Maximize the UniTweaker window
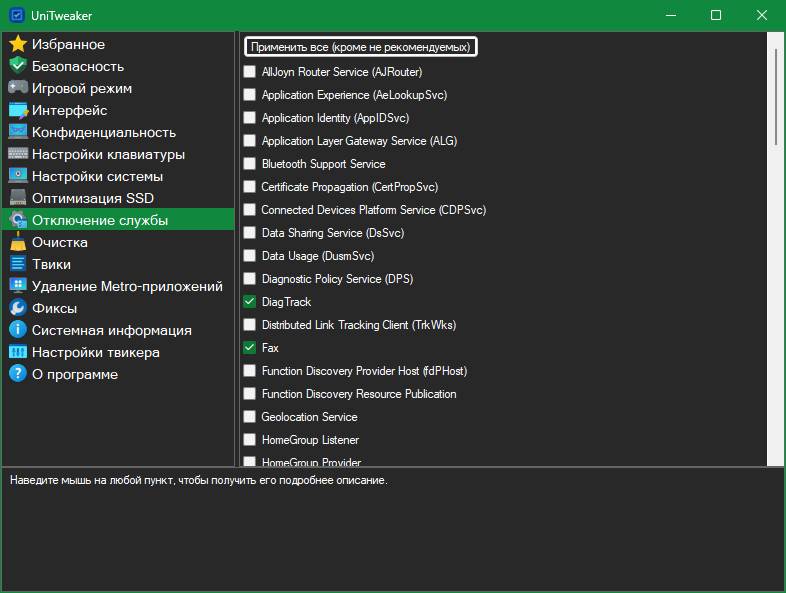Image resolution: width=786 pixels, height=593 pixels. (716, 15)
